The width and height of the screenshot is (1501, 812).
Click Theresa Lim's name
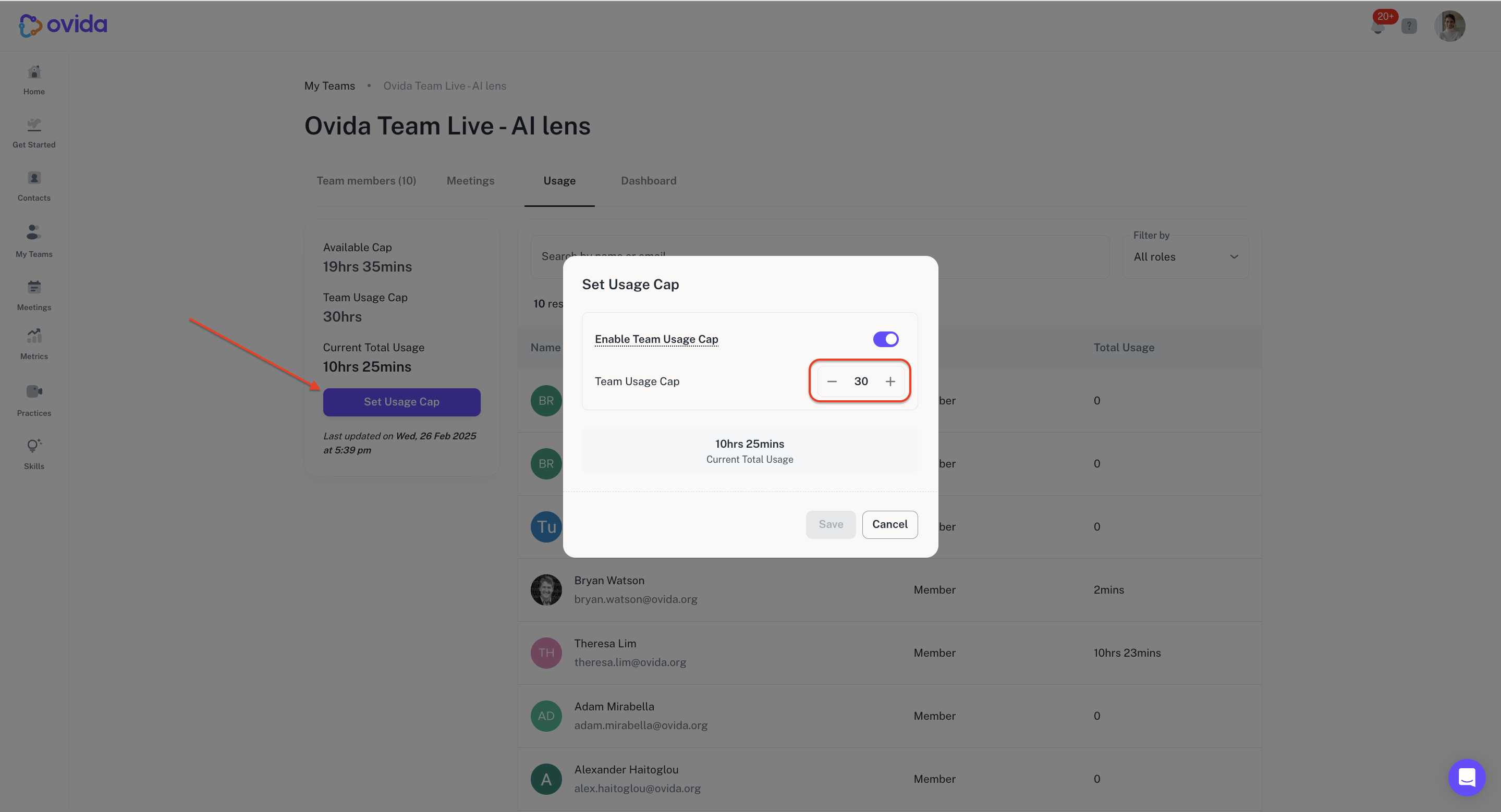tap(605, 643)
